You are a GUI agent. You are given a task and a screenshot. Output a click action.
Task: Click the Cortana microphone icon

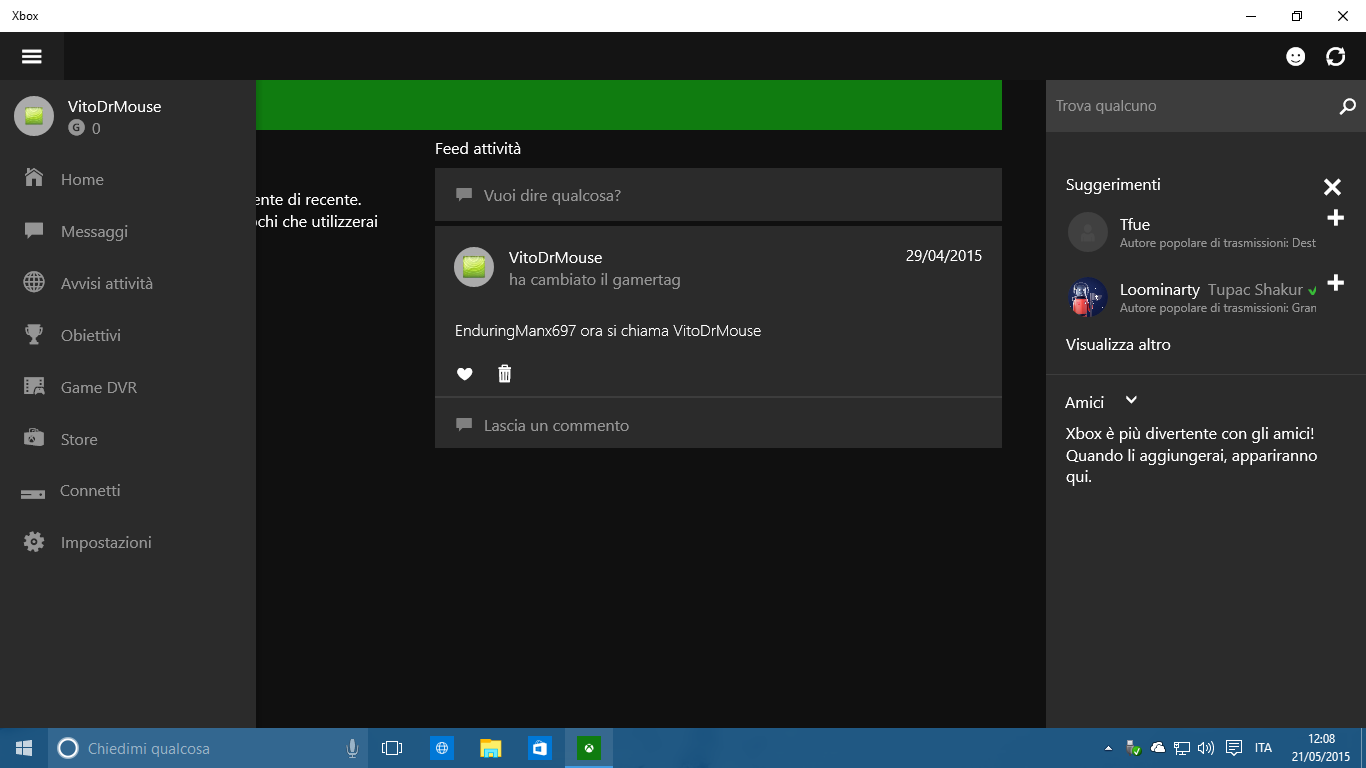(x=352, y=748)
